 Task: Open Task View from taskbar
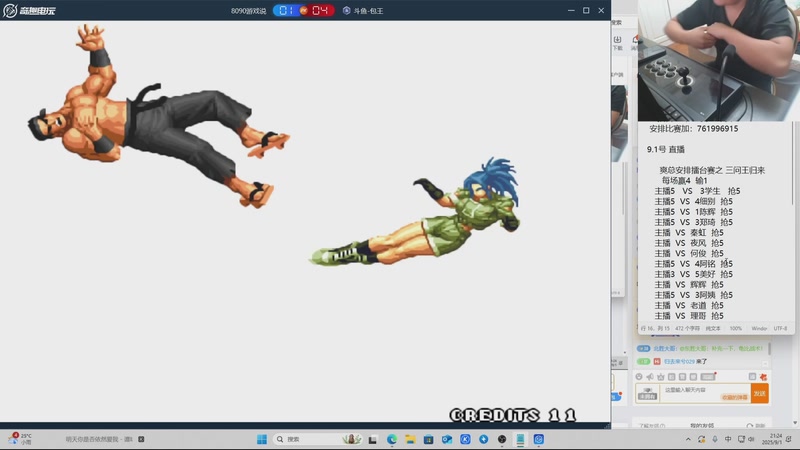click(373, 439)
